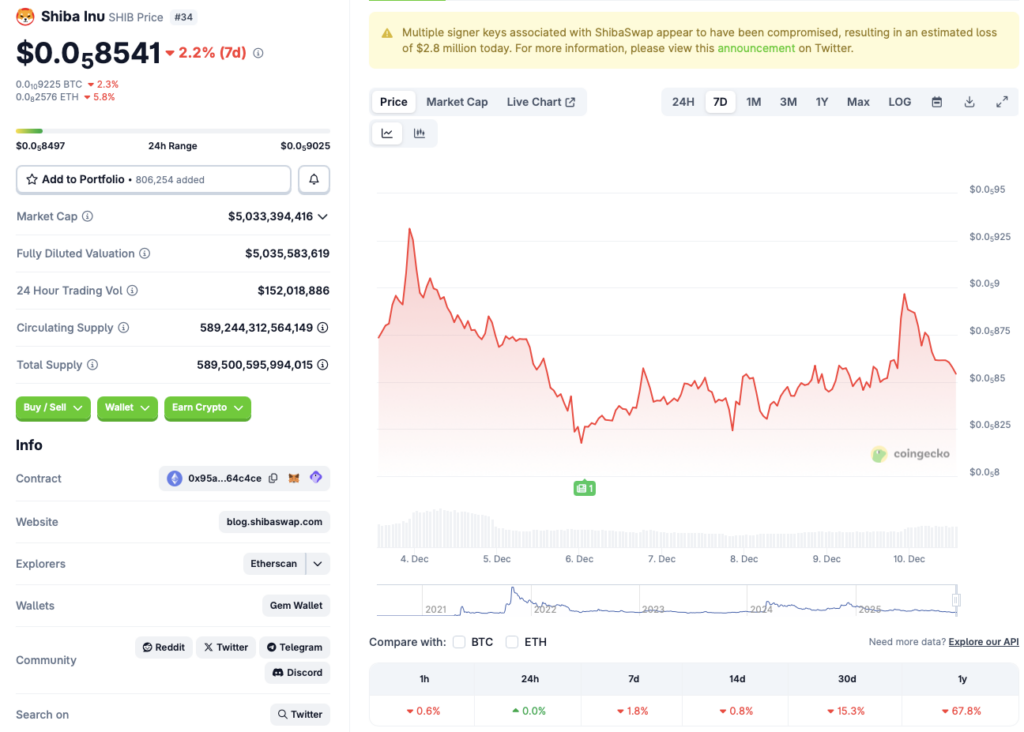Expand the chart to fullscreen
This screenshot has width=1024, height=732.
point(1002,101)
